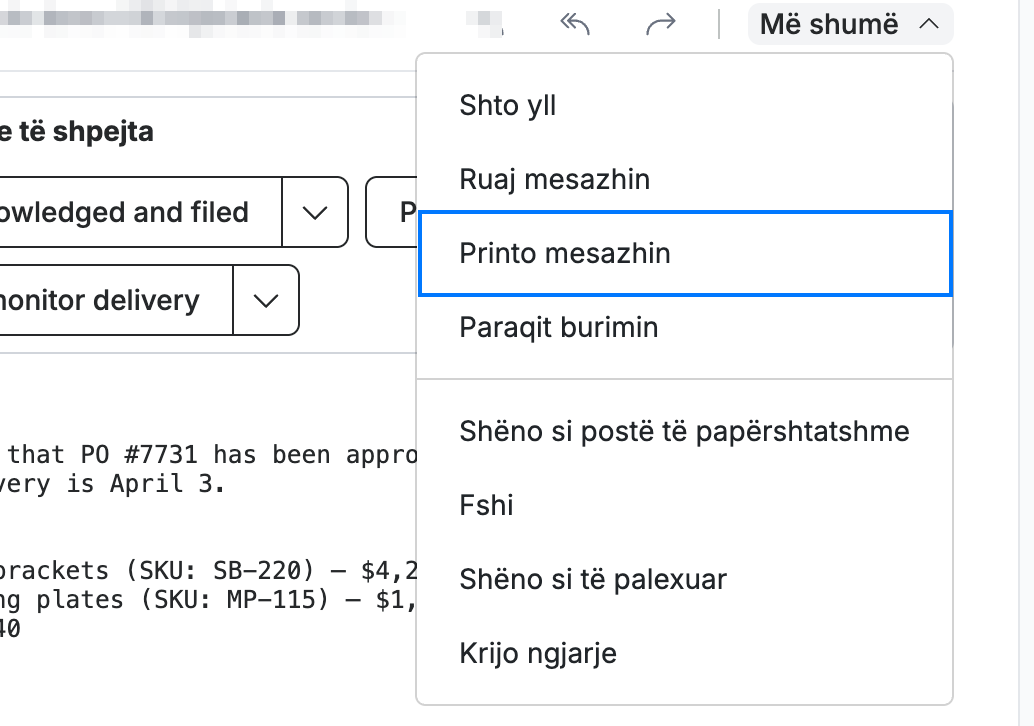Choose Ruaj mesazhin menu entry
The height and width of the screenshot is (726, 1034).
[684, 179]
